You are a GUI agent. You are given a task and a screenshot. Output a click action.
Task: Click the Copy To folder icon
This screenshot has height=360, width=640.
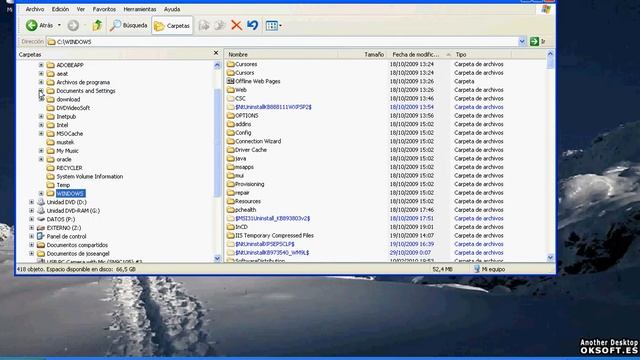pyautogui.click(x=220, y=25)
